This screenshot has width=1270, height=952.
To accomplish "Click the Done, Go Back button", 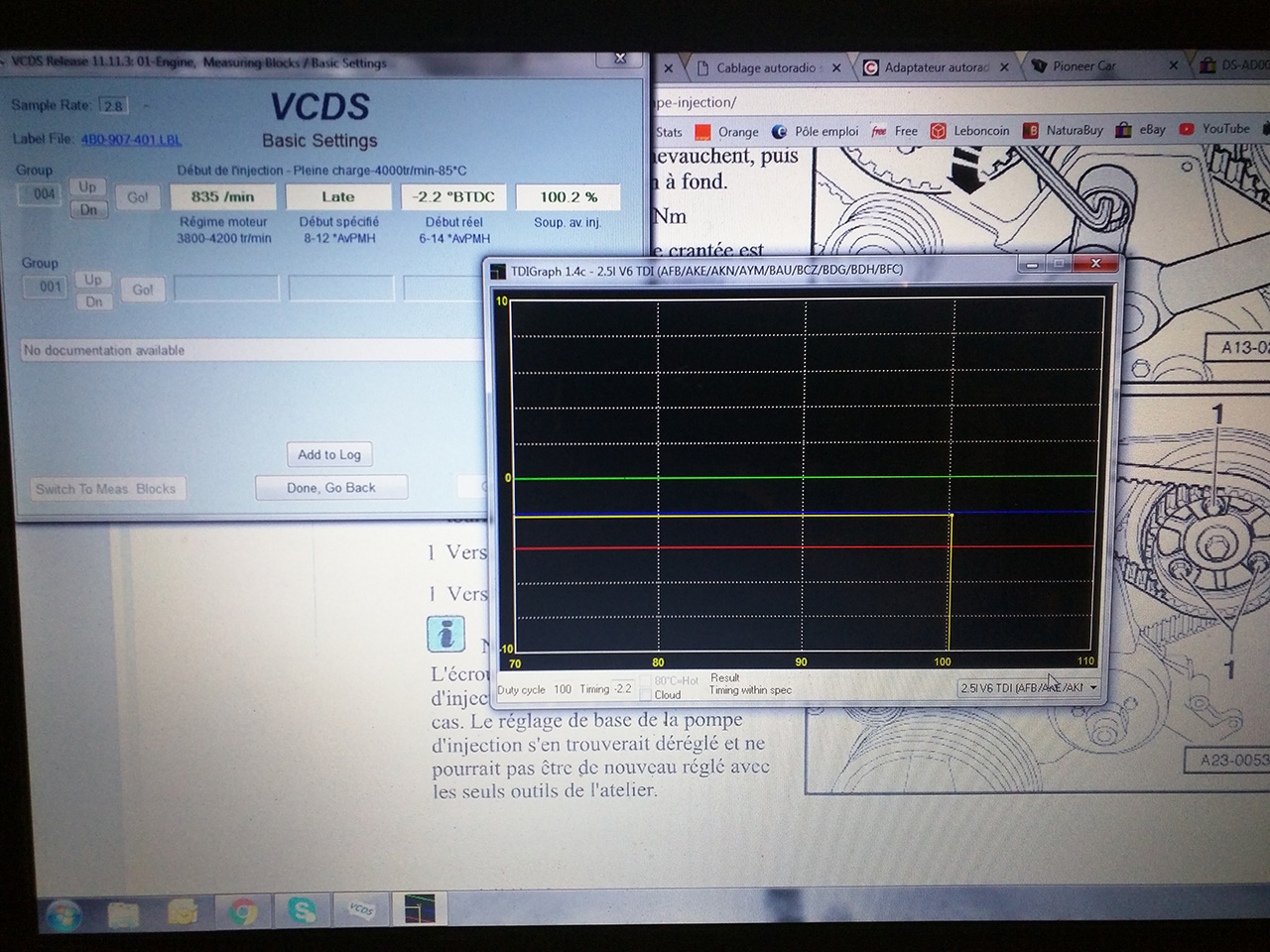I will (x=331, y=488).
